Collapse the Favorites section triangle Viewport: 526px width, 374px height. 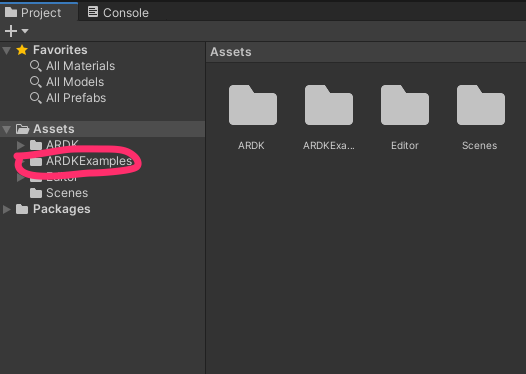click(6, 50)
